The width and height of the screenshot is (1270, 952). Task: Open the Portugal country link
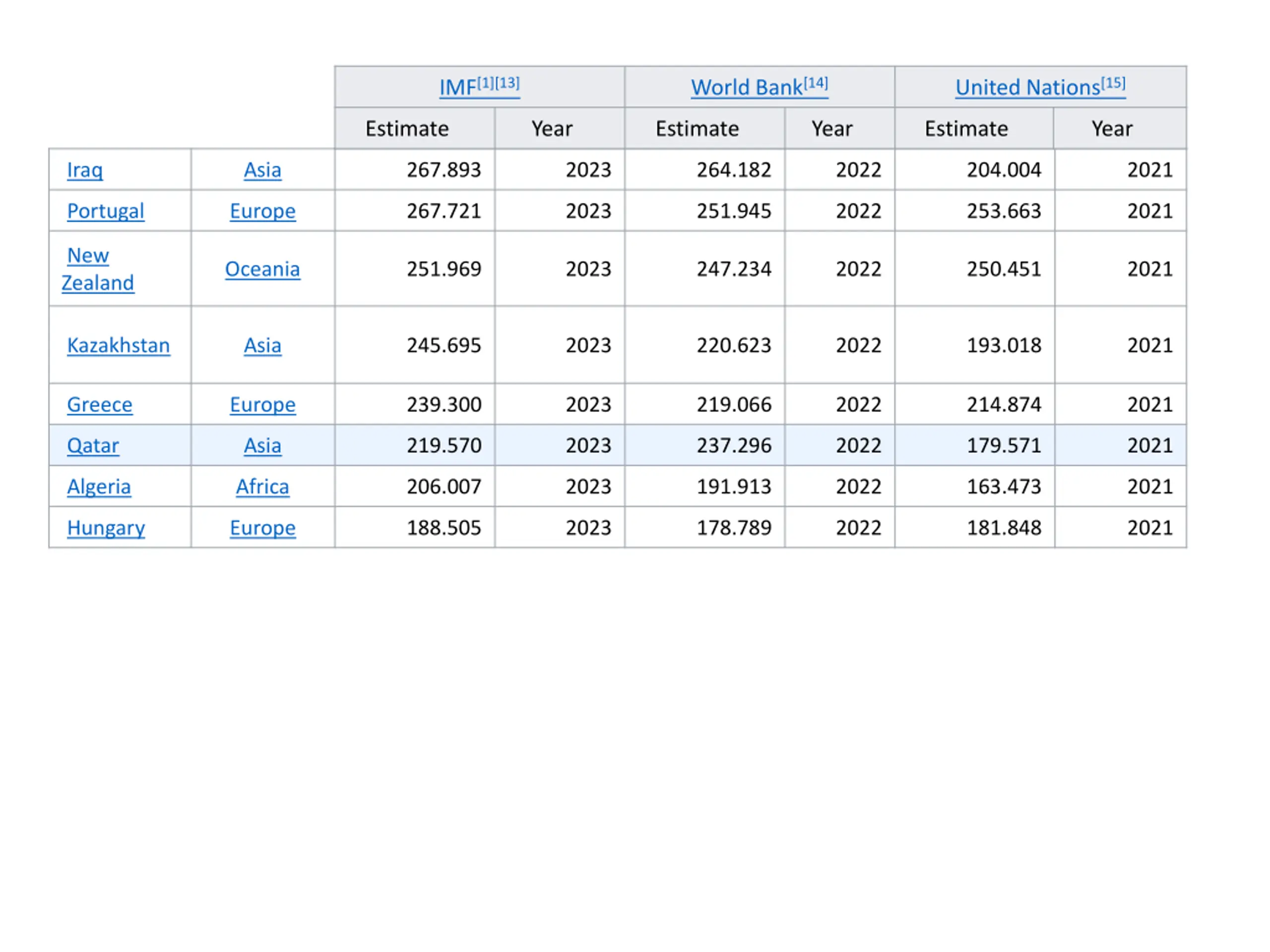pos(106,211)
